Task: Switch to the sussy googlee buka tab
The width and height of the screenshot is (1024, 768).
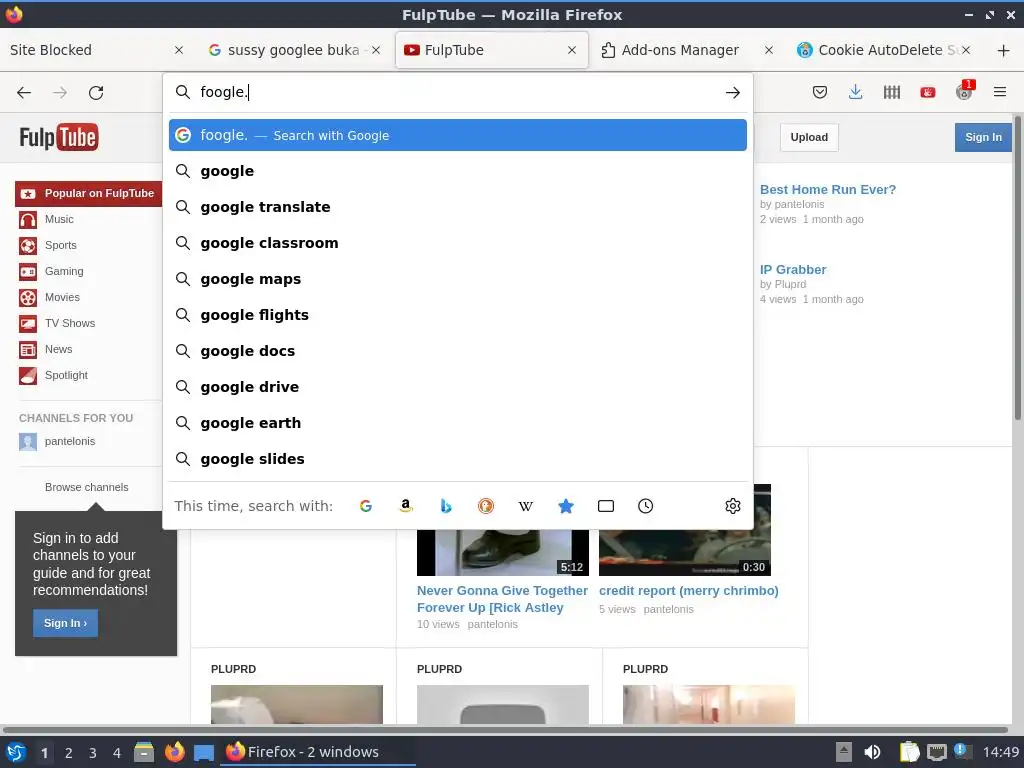Action: (x=294, y=50)
